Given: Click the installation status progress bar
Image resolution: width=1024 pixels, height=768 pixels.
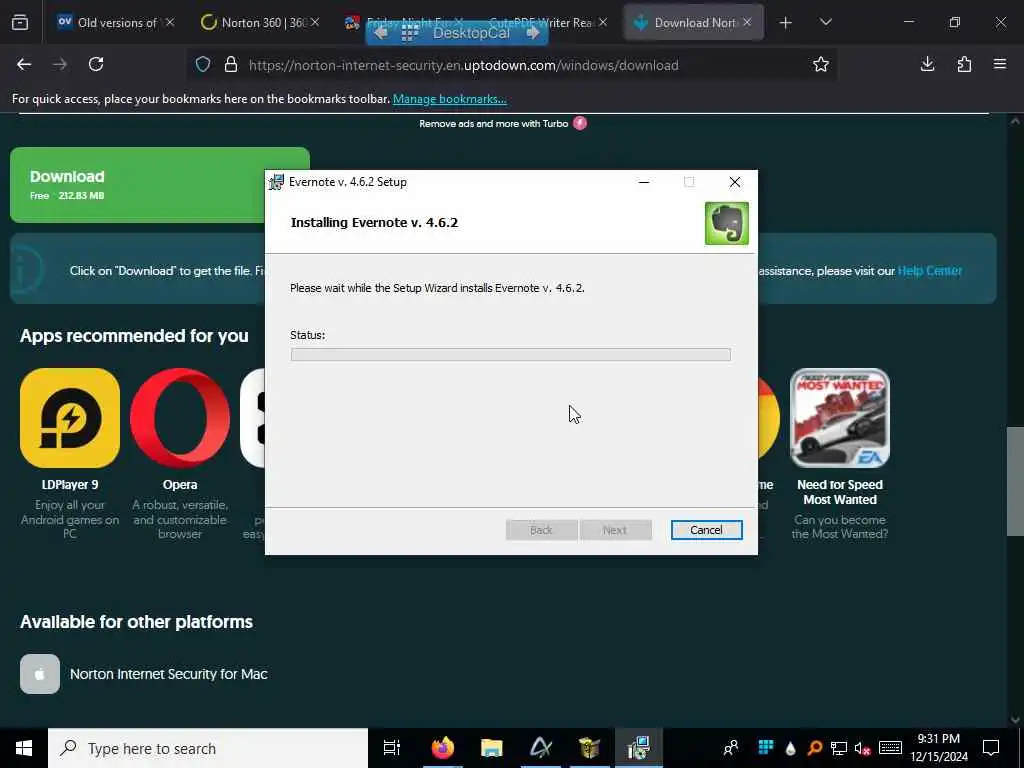Looking at the screenshot, I should tap(510, 355).
